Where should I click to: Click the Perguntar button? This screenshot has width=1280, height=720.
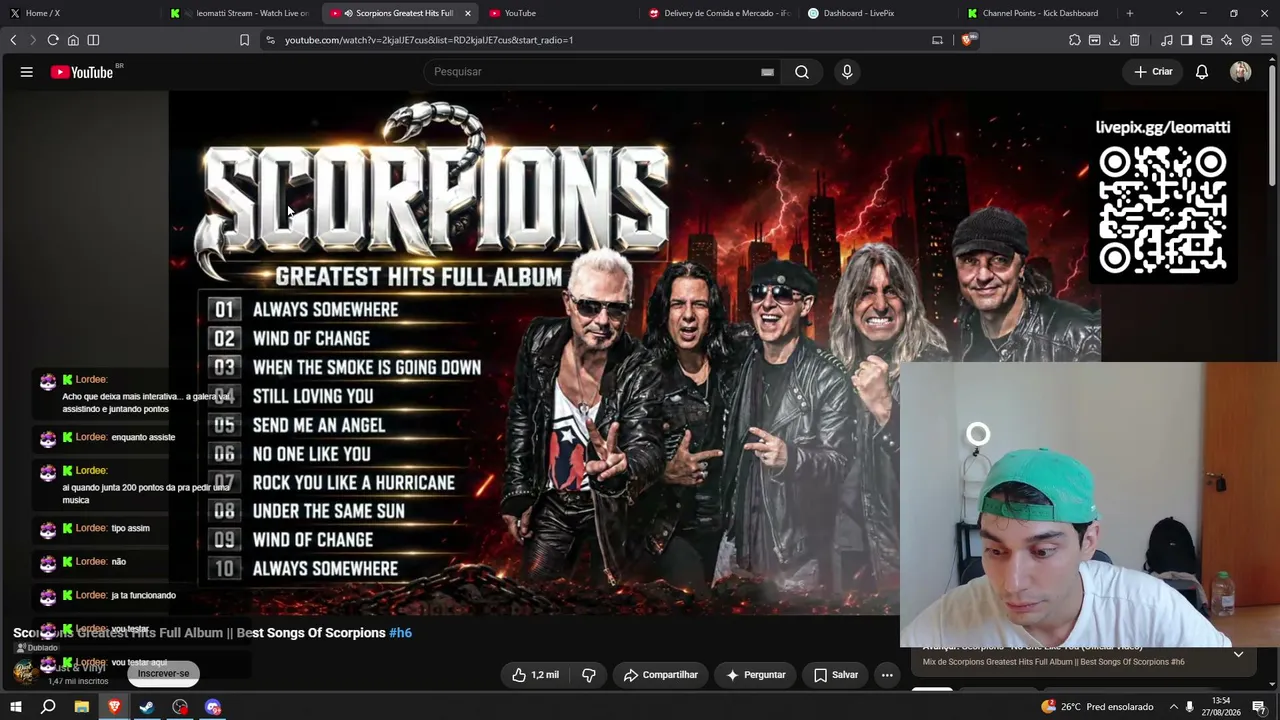click(x=756, y=675)
